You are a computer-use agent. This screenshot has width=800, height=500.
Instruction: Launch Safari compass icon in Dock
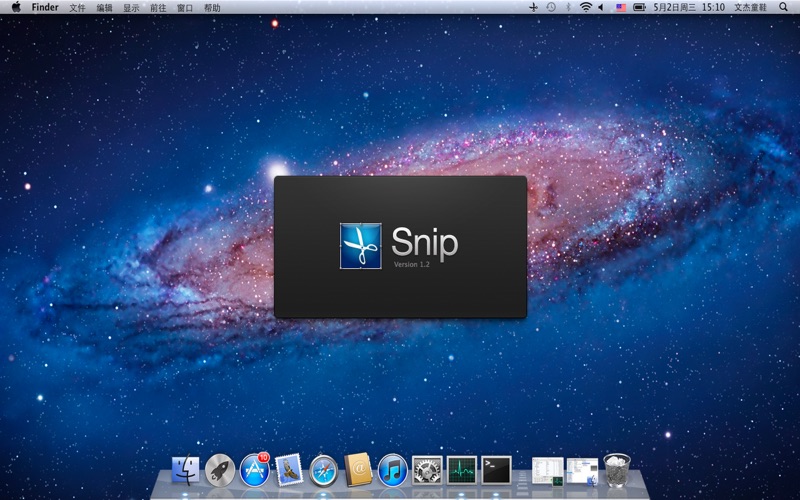click(323, 470)
